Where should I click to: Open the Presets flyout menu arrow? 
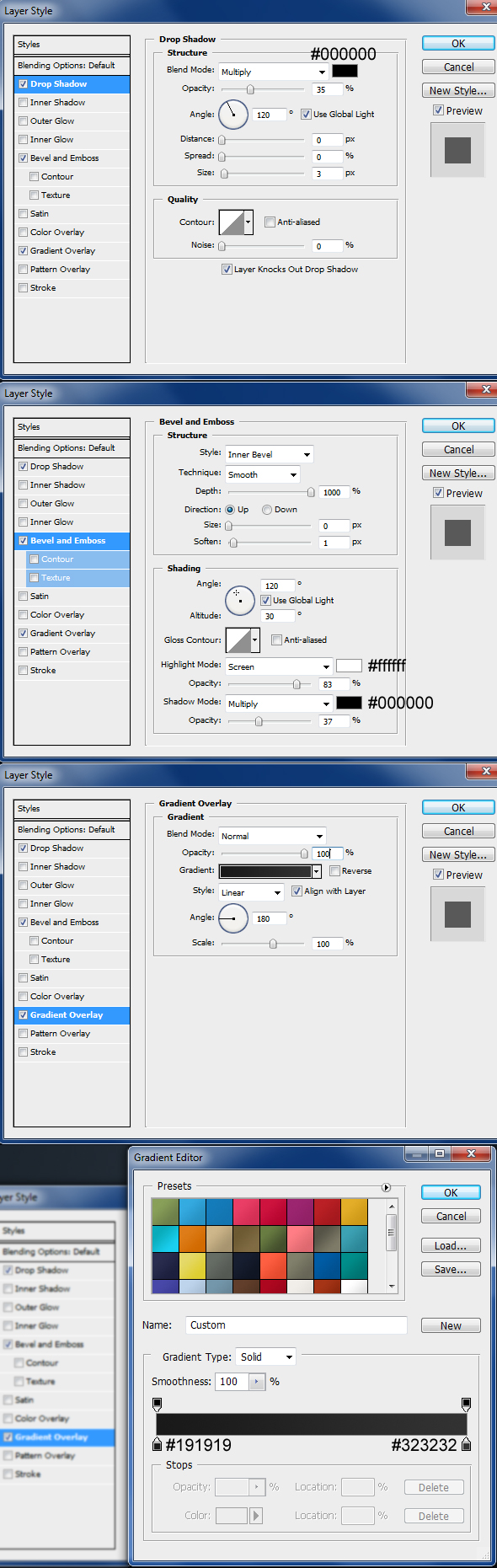[386, 1187]
